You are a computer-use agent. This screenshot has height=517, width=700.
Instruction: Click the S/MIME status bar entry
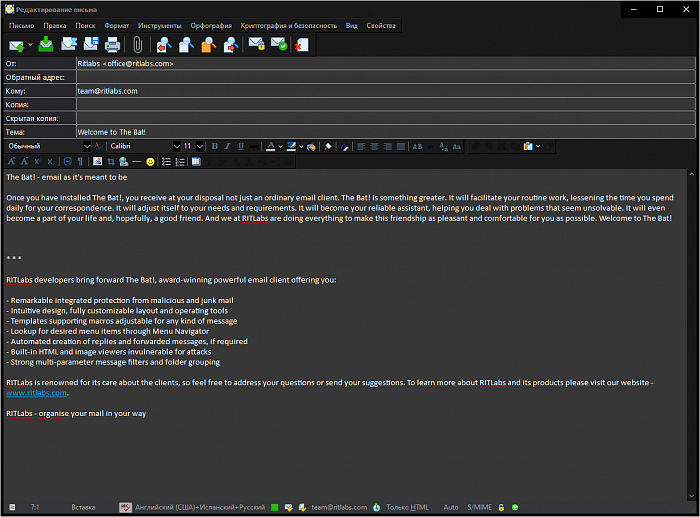(x=479, y=507)
